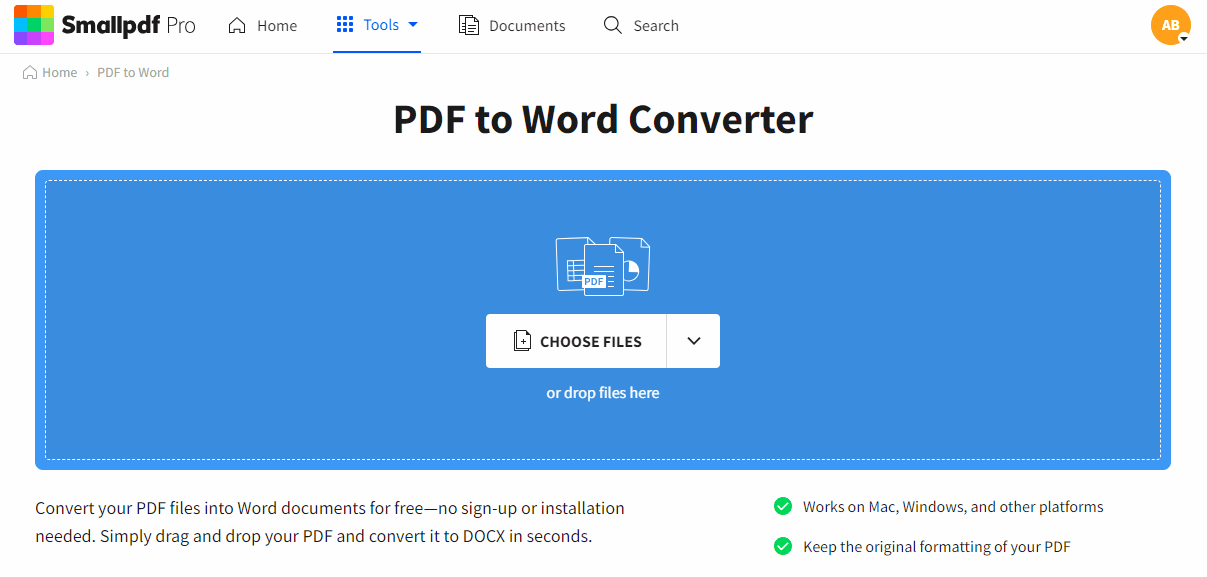Click the Documents page icon
Screen dimensions: 1207x577
click(468, 26)
